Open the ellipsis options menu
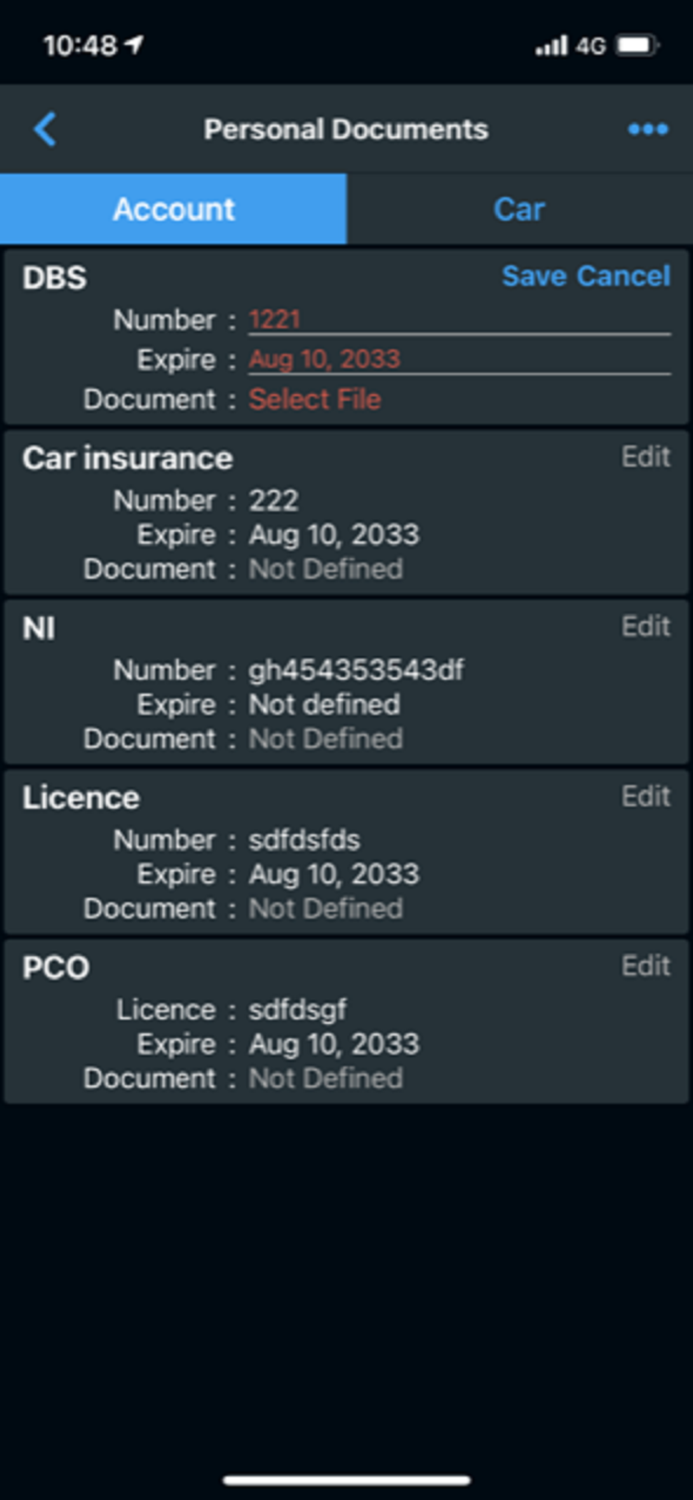Screen dimensions: 693x1500 (646, 128)
